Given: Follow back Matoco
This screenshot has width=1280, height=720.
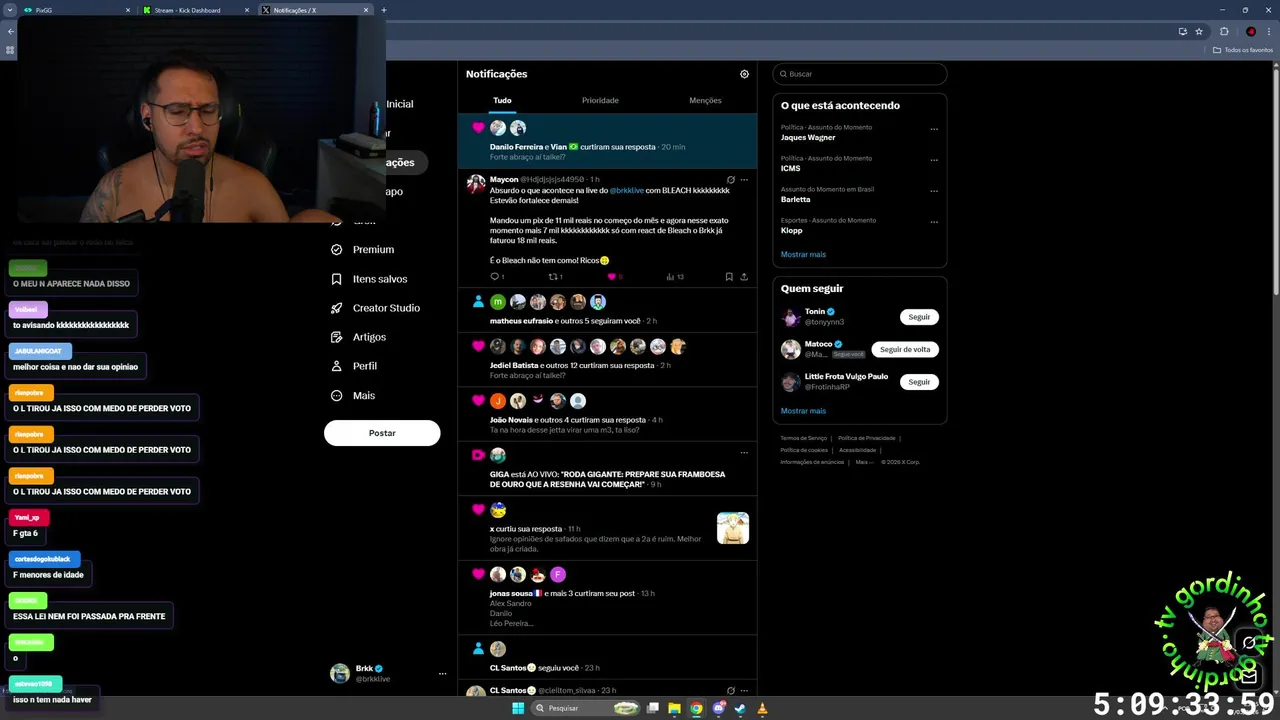Looking at the screenshot, I should pyautogui.click(x=905, y=349).
